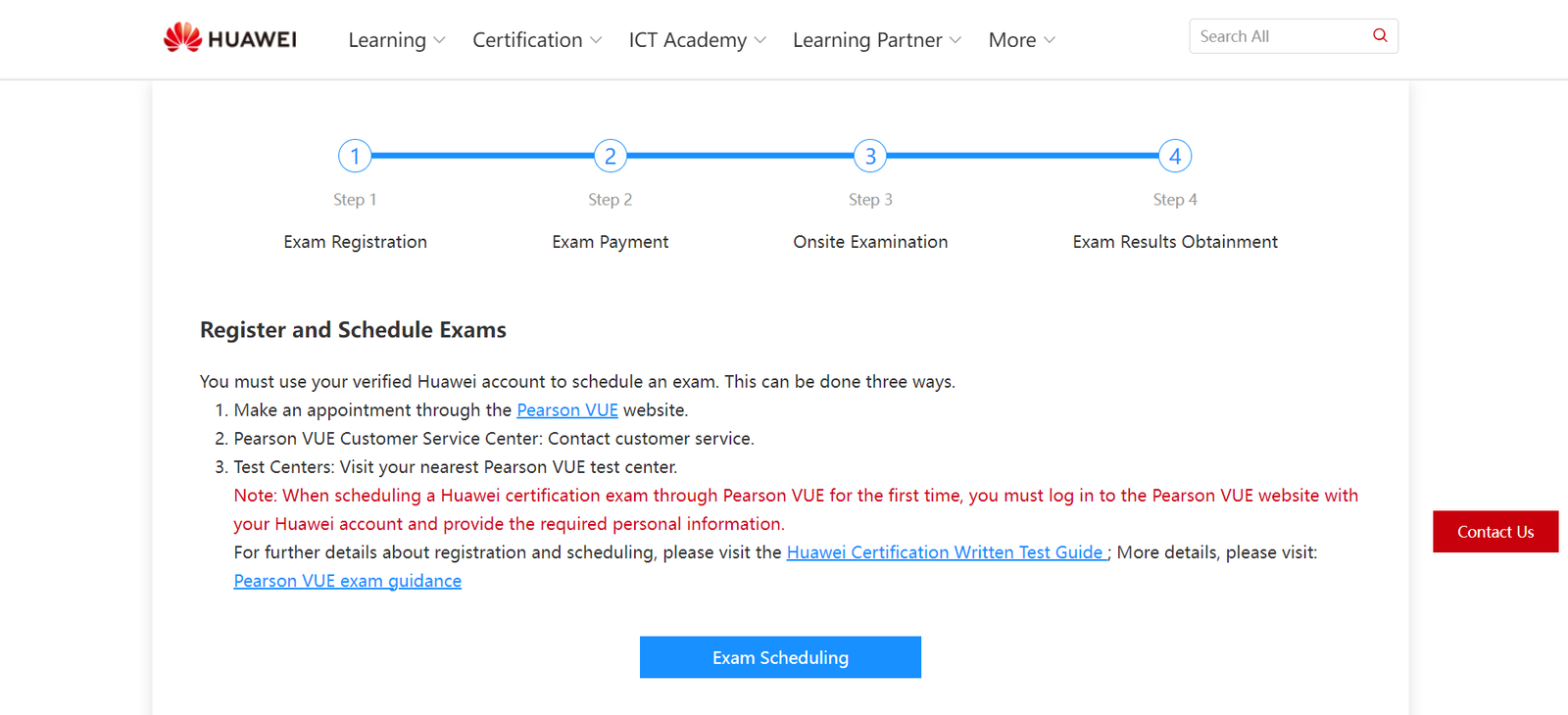
Task: Click the Huawei logo
Action: [x=230, y=38]
